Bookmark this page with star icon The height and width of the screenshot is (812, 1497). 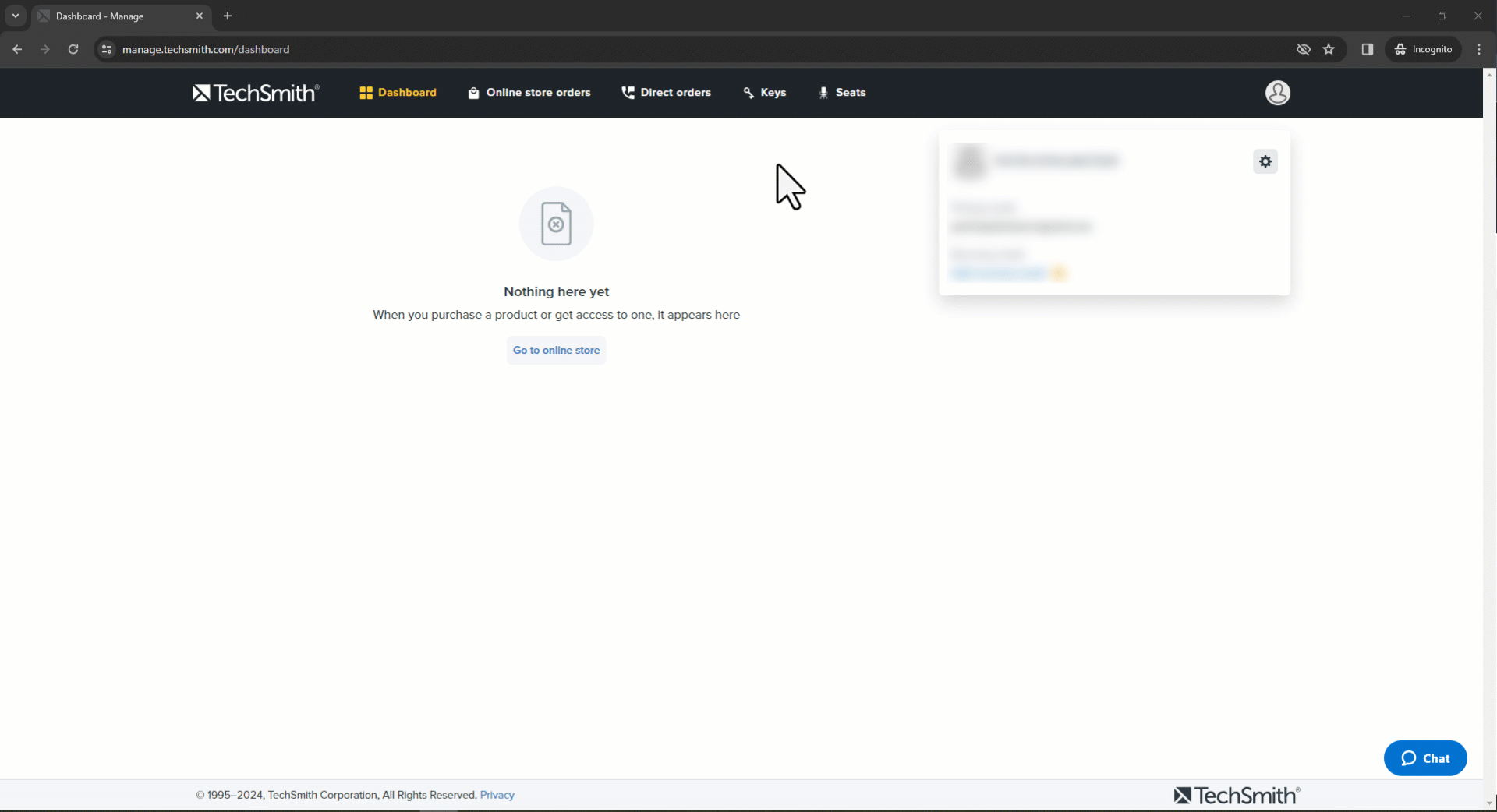coord(1329,49)
